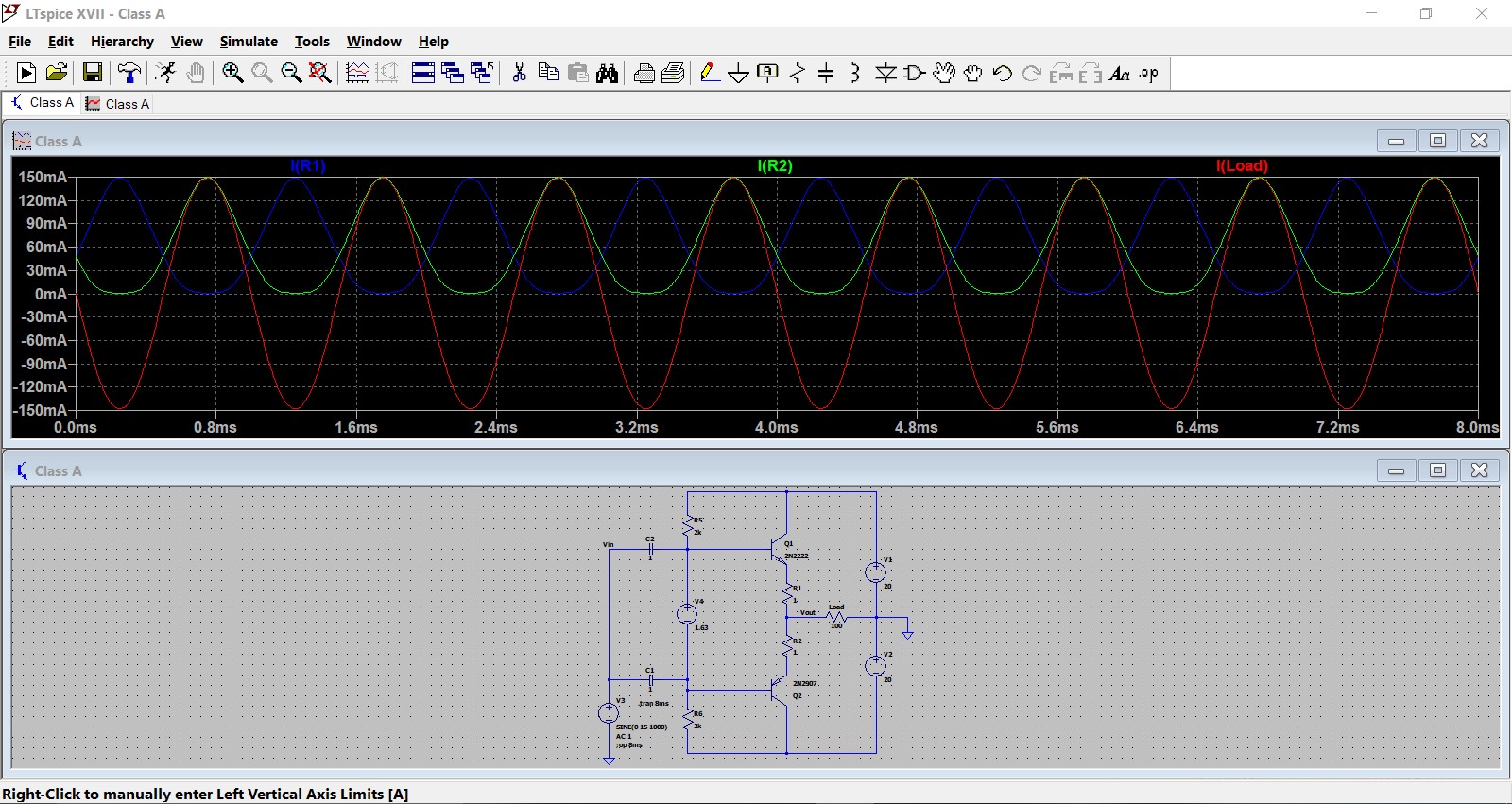This screenshot has width=1512, height=804.
Task: Open the View menu
Action: click(187, 42)
